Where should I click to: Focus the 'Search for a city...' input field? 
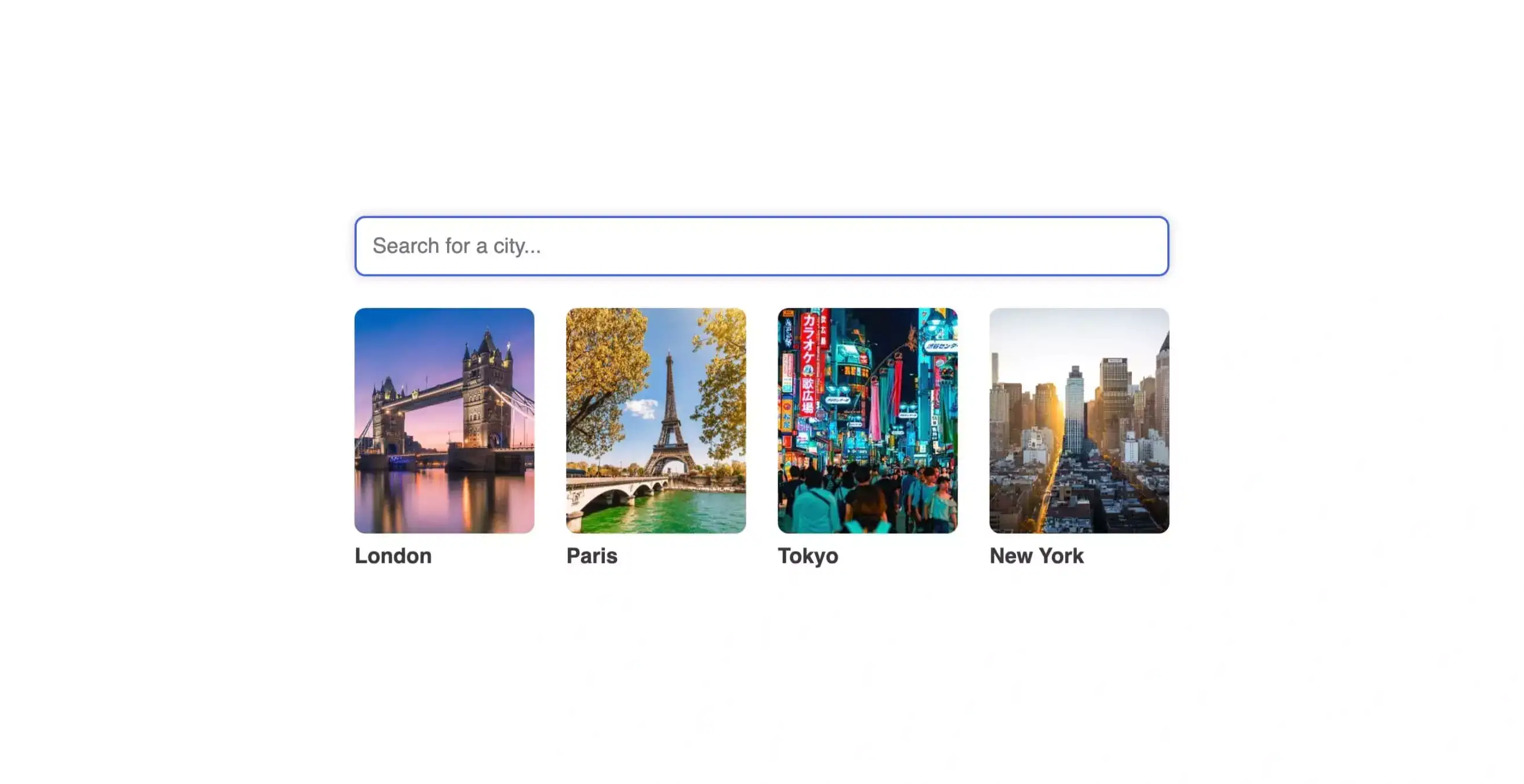click(761, 245)
